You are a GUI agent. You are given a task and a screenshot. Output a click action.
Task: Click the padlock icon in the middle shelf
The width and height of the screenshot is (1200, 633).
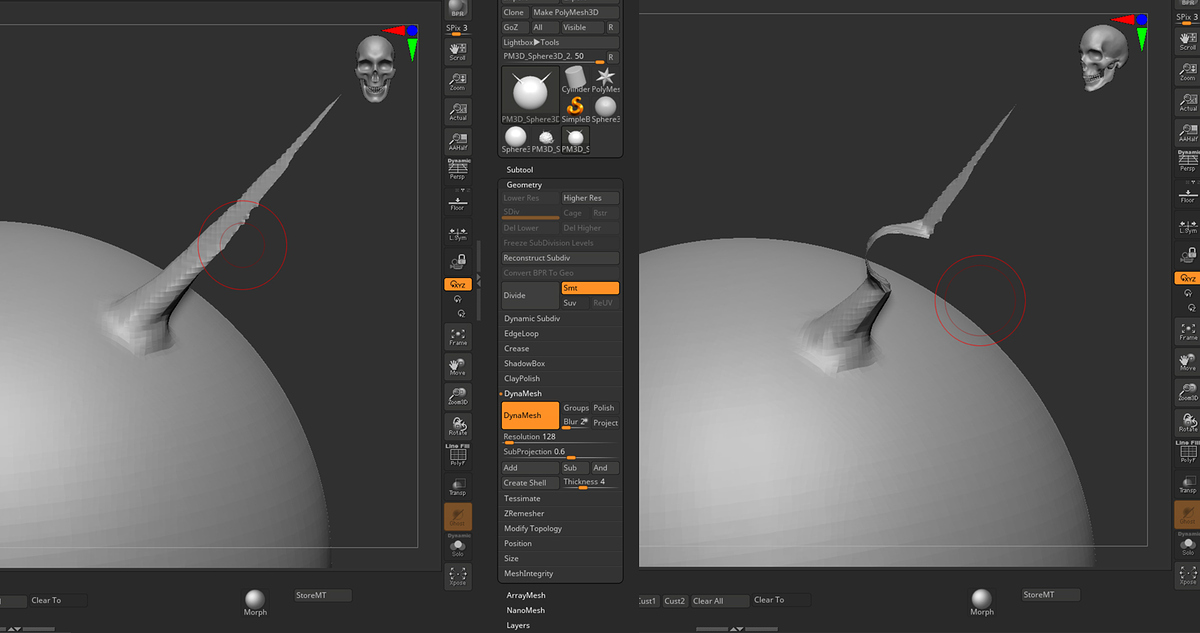(x=457, y=263)
